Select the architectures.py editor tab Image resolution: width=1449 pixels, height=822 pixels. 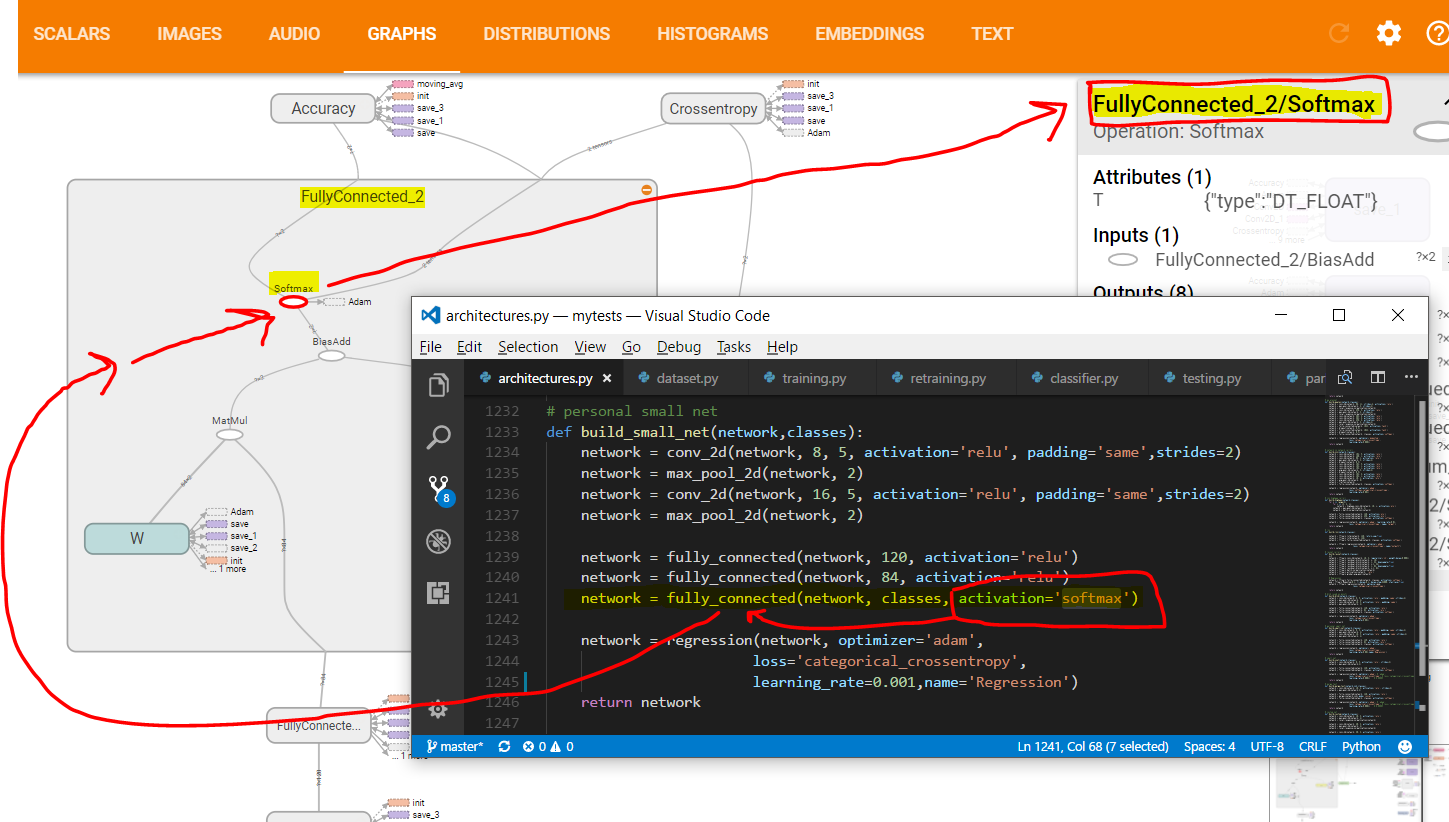pos(545,379)
